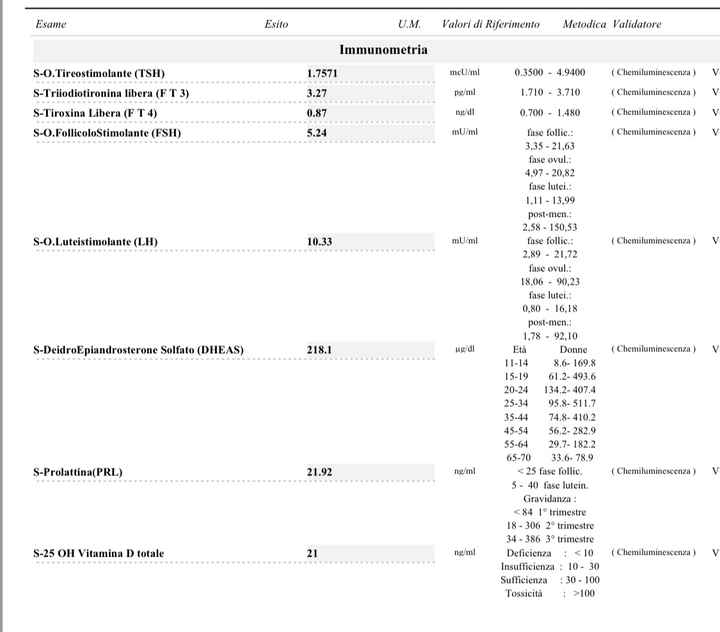The image size is (720, 632).
Task: Click the F T 3 result 3.27
Action: click(x=316, y=93)
